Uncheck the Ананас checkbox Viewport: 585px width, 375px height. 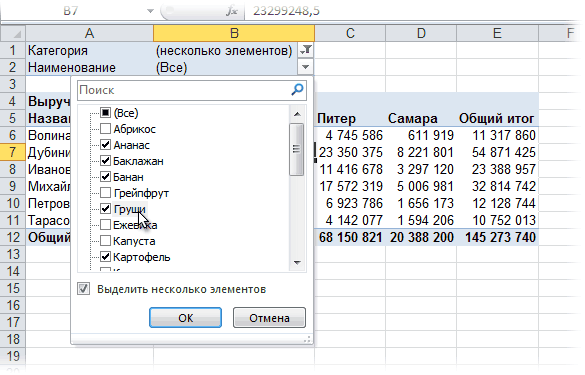[x=106, y=145]
